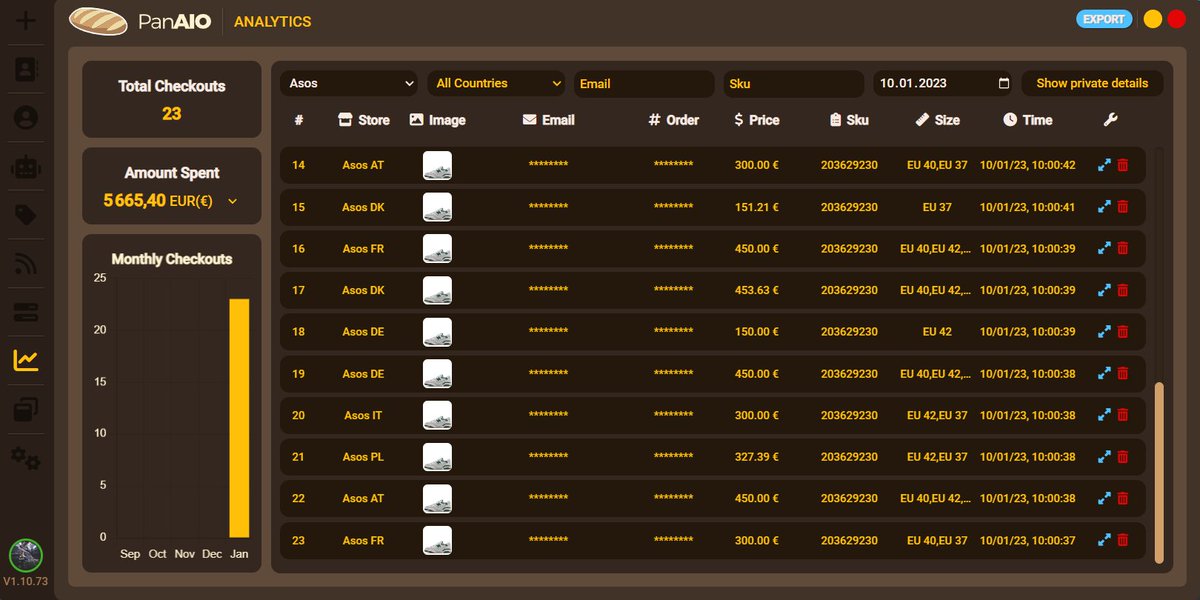Click the 327.39 € price cell

coord(756,457)
